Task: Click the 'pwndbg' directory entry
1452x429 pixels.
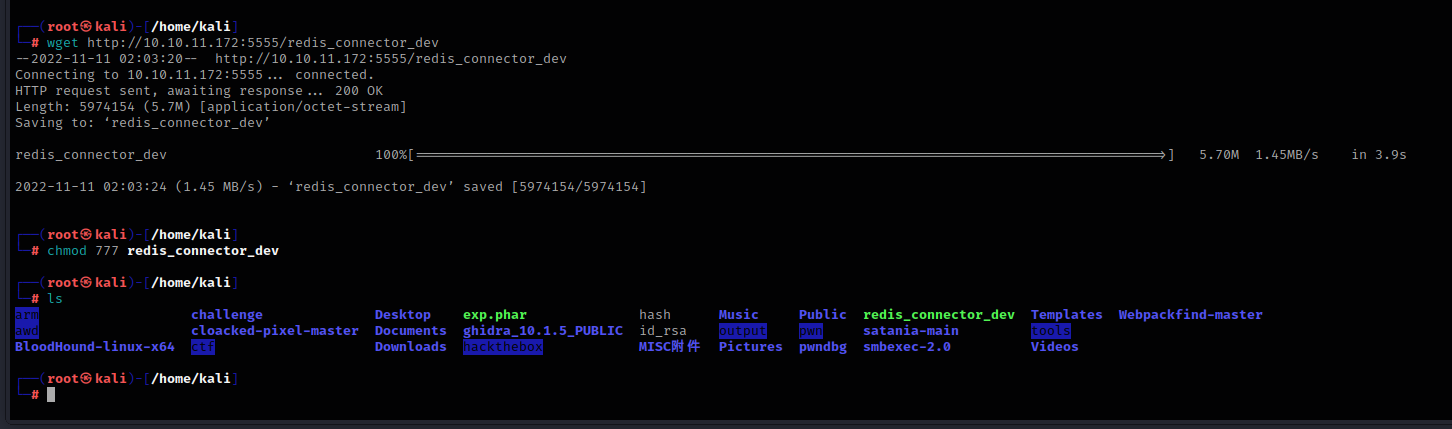Action: click(823, 347)
